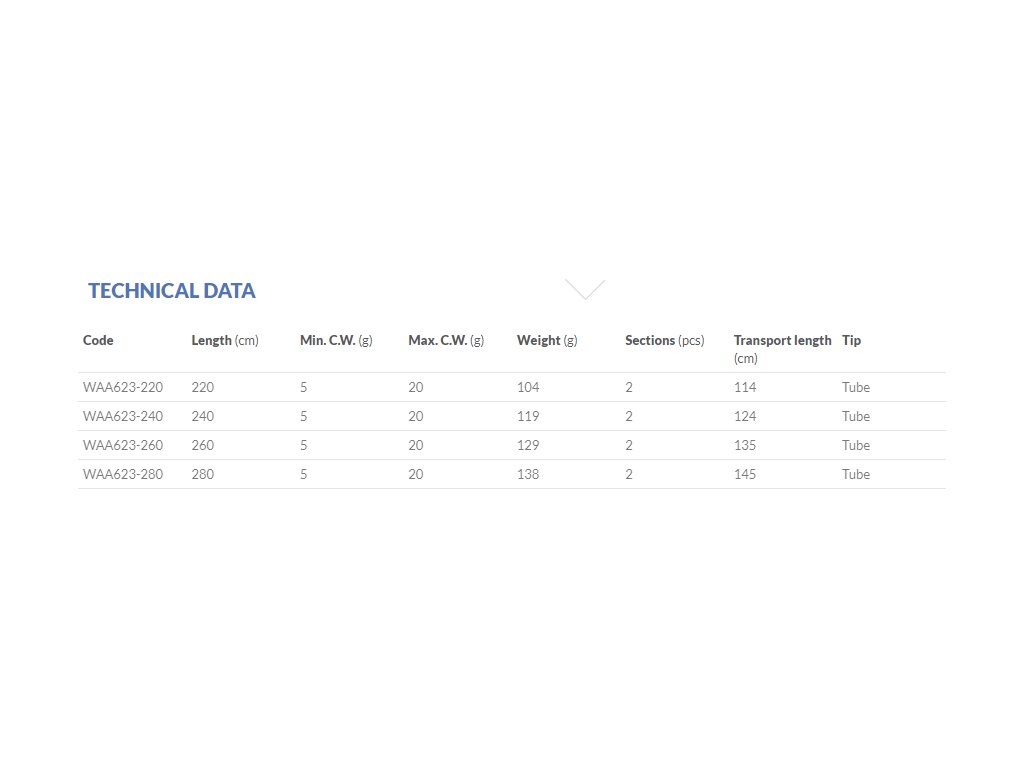This screenshot has height=768, width=1024.
Task: Click the Tube tip cell for WAA623-260
Action: [x=856, y=445]
